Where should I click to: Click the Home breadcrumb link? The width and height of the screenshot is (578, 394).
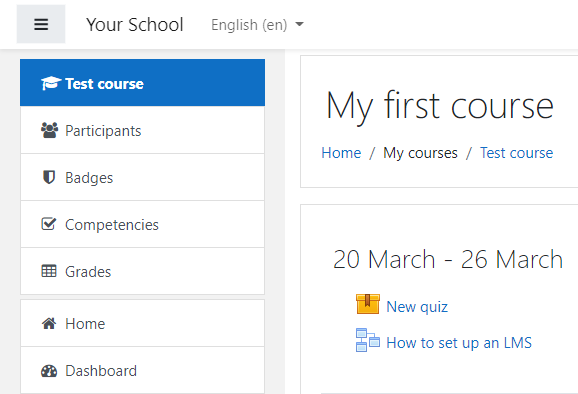[x=341, y=153]
